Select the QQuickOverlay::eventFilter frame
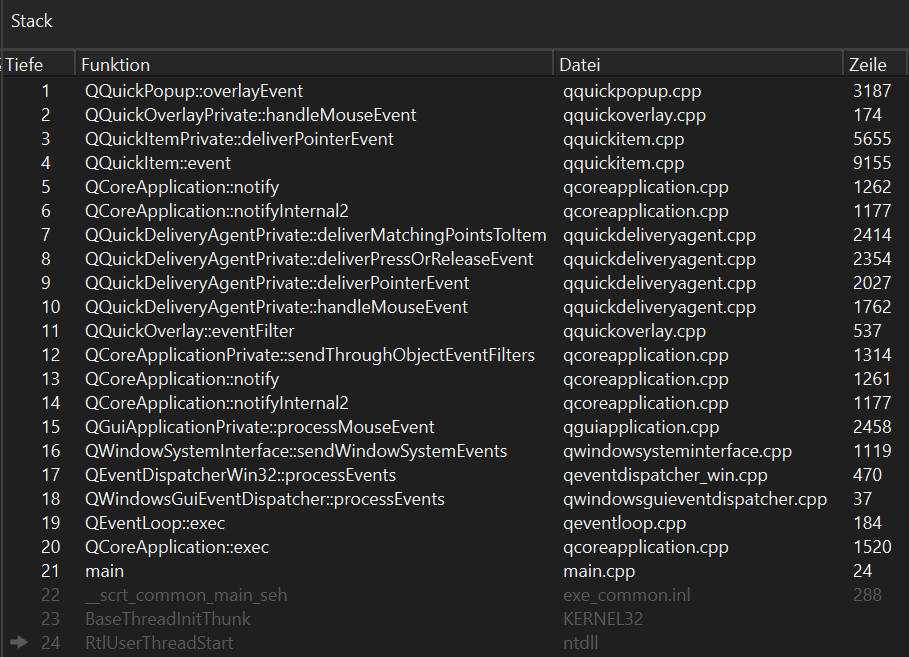The width and height of the screenshot is (909, 657). coord(454,331)
